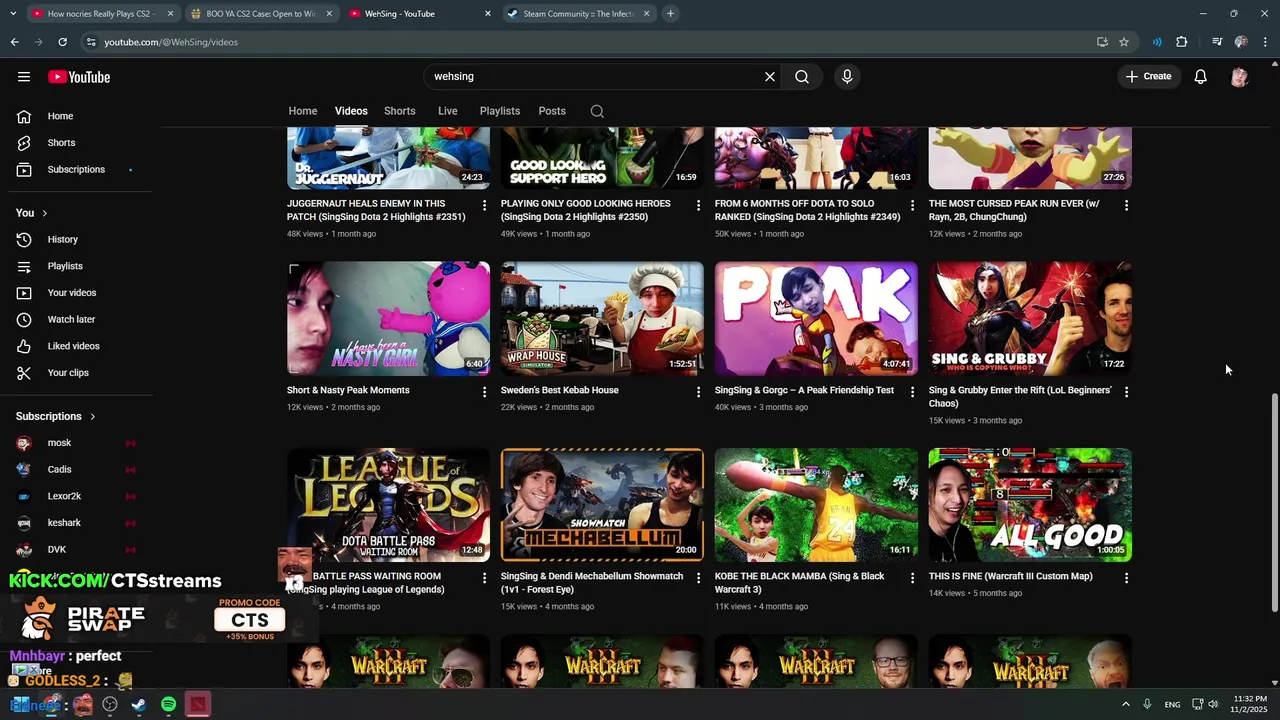Open mosk channel from subscriptions
1280x720 pixels.
59,443
